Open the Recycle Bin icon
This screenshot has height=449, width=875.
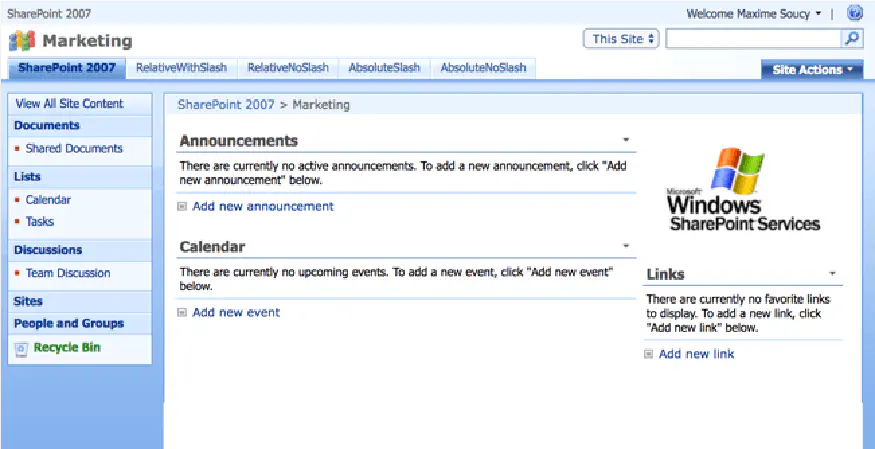click(22, 348)
